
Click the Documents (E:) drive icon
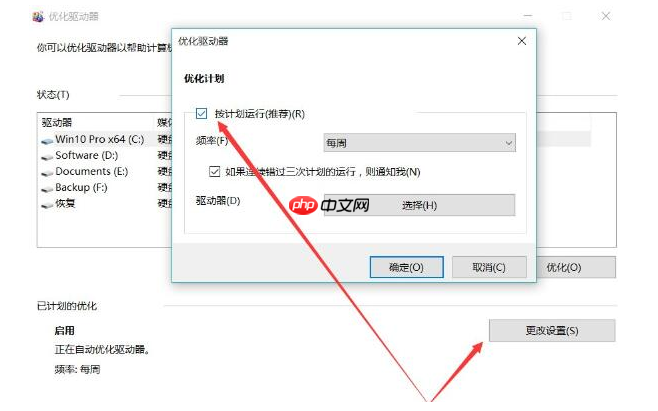tap(47, 173)
